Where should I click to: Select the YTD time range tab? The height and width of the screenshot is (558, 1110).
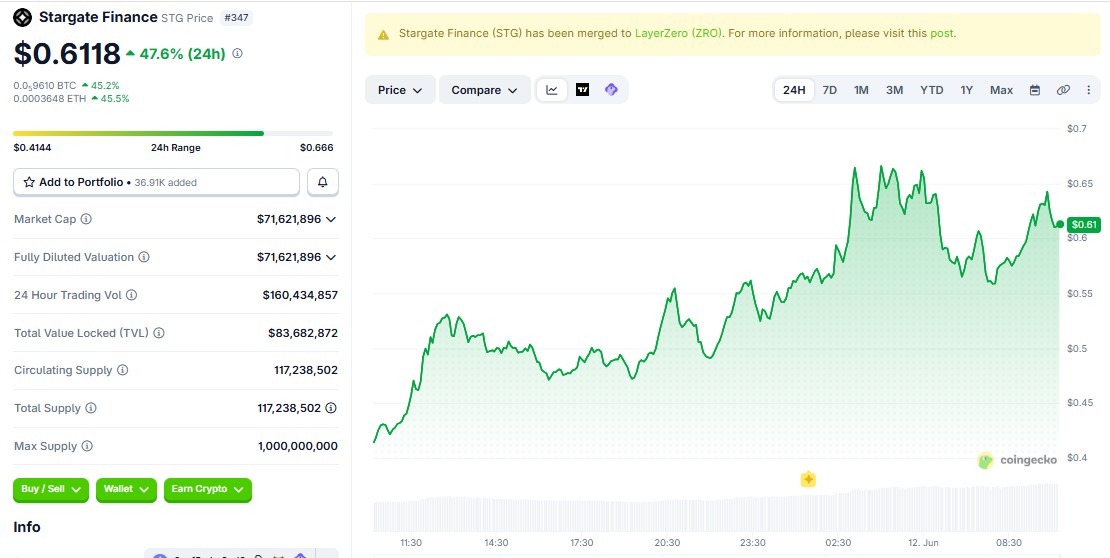click(x=932, y=90)
